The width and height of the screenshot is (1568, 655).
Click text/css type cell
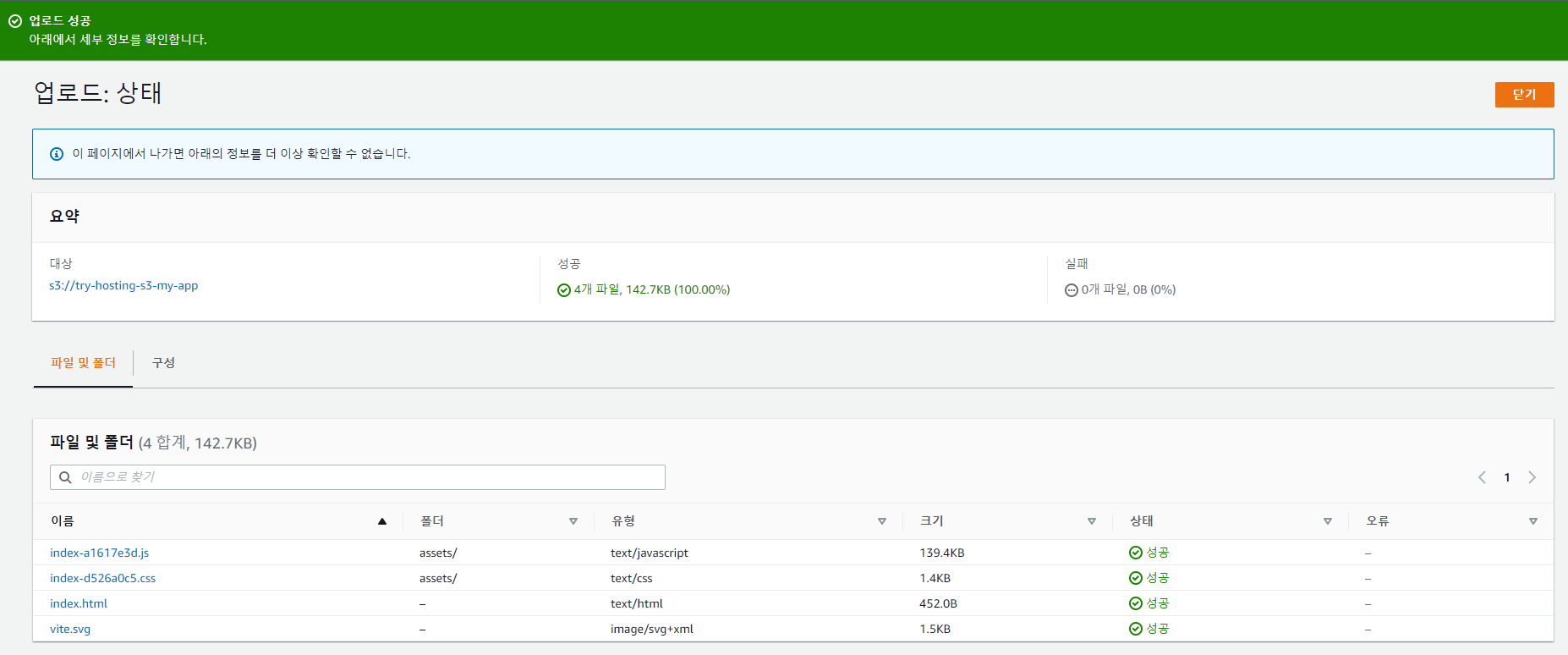(x=632, y=578)
